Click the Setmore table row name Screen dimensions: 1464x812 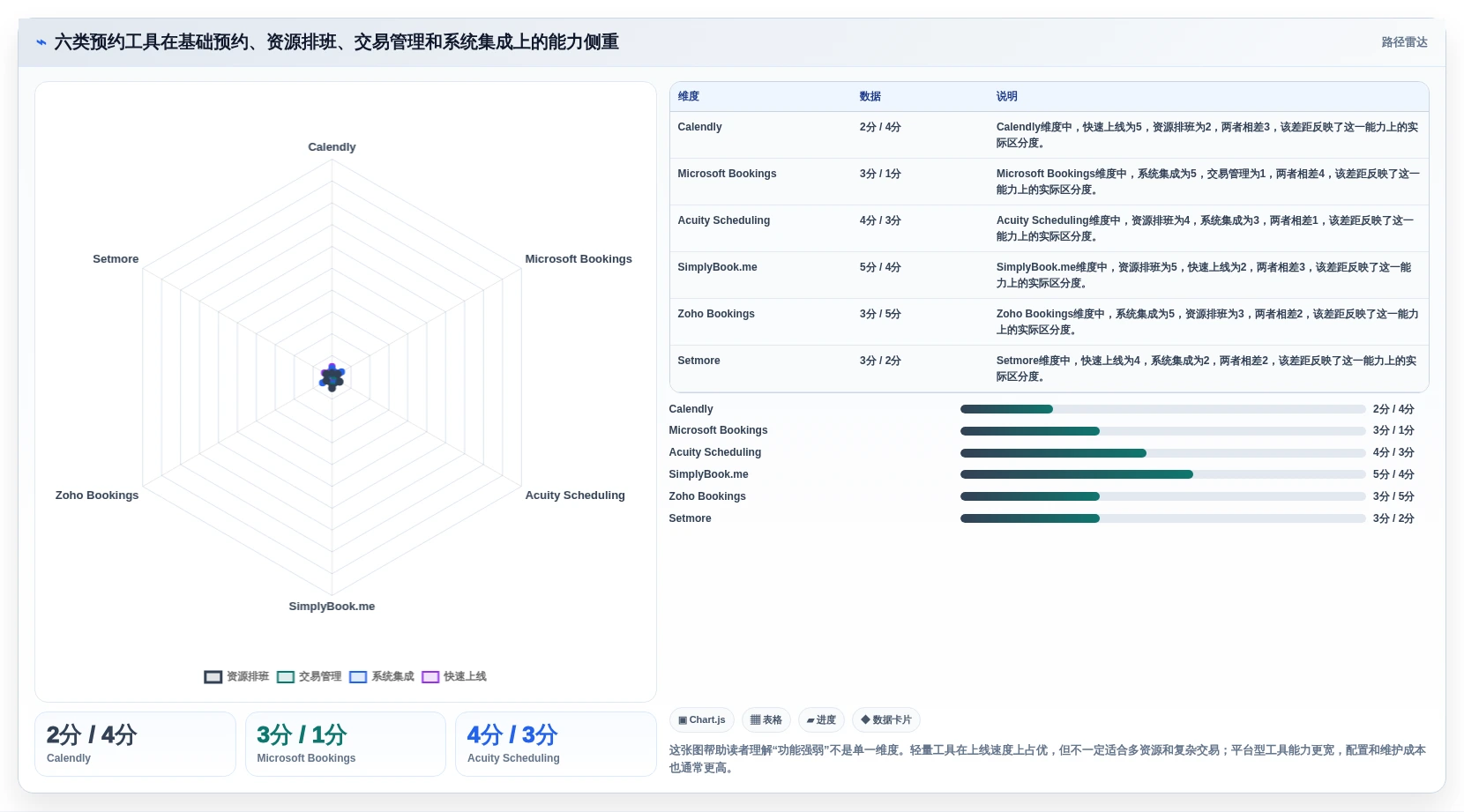[698, 361]
